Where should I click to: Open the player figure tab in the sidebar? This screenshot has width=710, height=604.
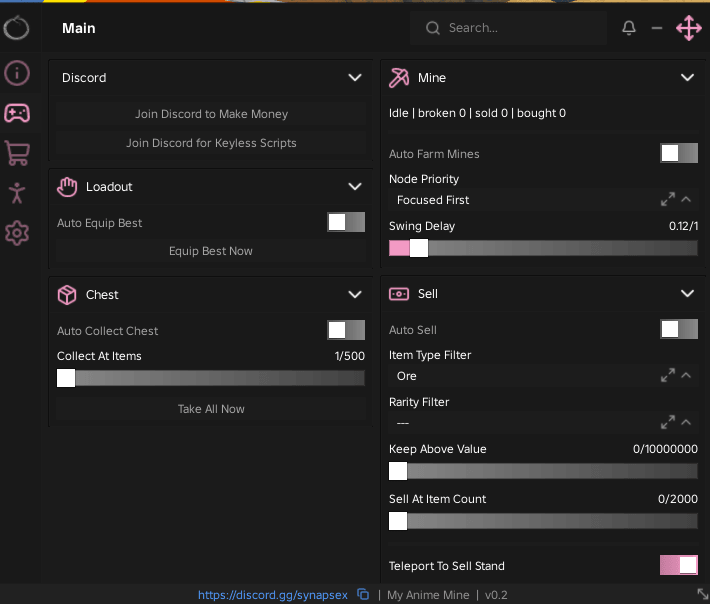[17, 193]
